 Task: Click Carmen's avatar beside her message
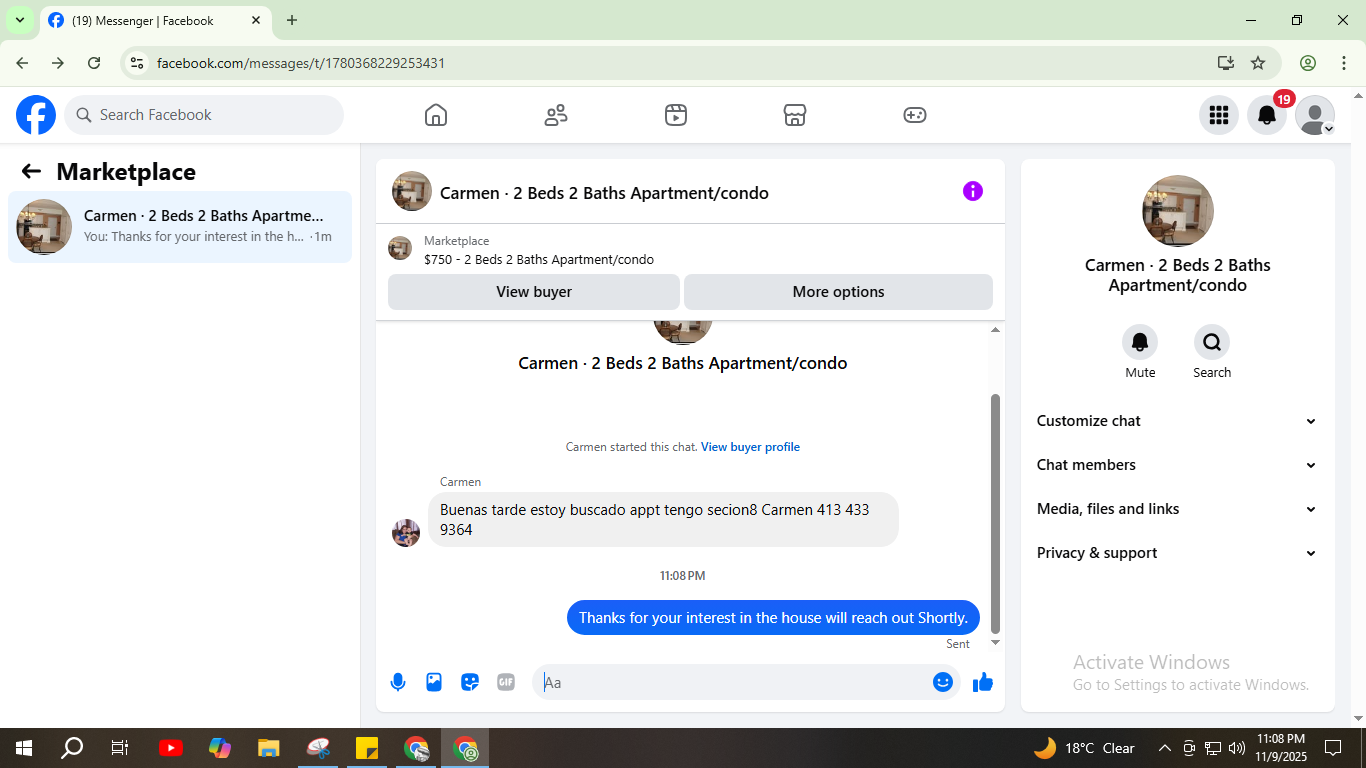pyautogui.click(x=406, y=533)
